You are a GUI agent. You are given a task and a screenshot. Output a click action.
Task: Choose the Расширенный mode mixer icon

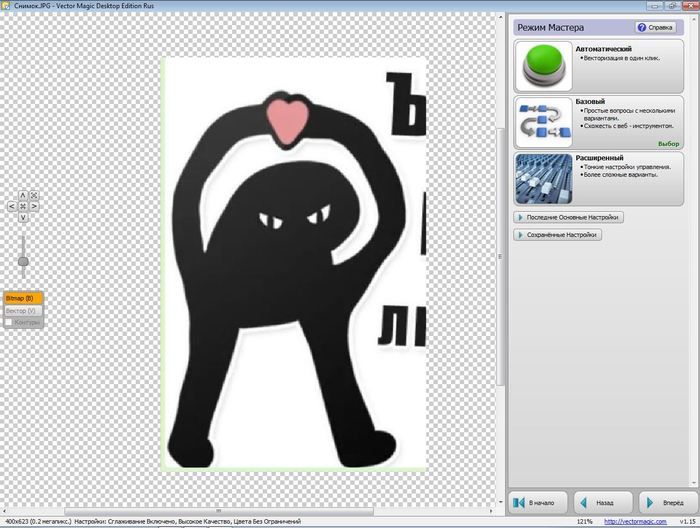click(544, 178)
